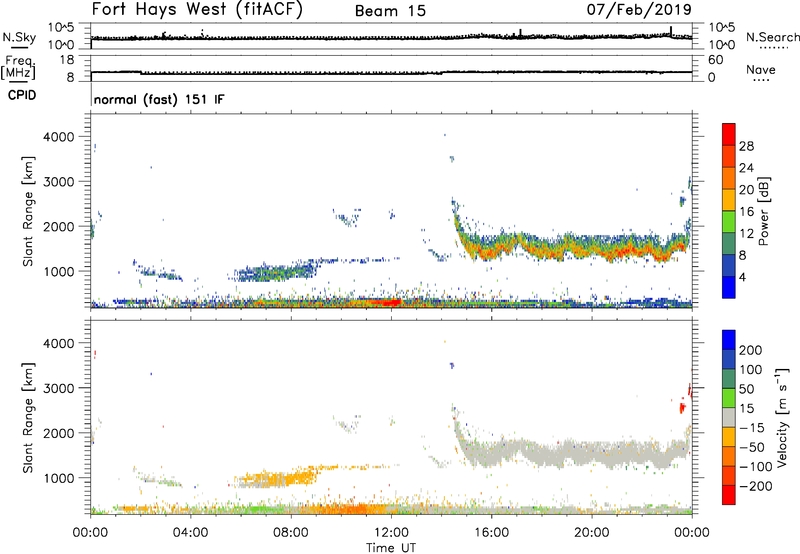
Task: Click the '16:00' time tick label
Action: 491,533
